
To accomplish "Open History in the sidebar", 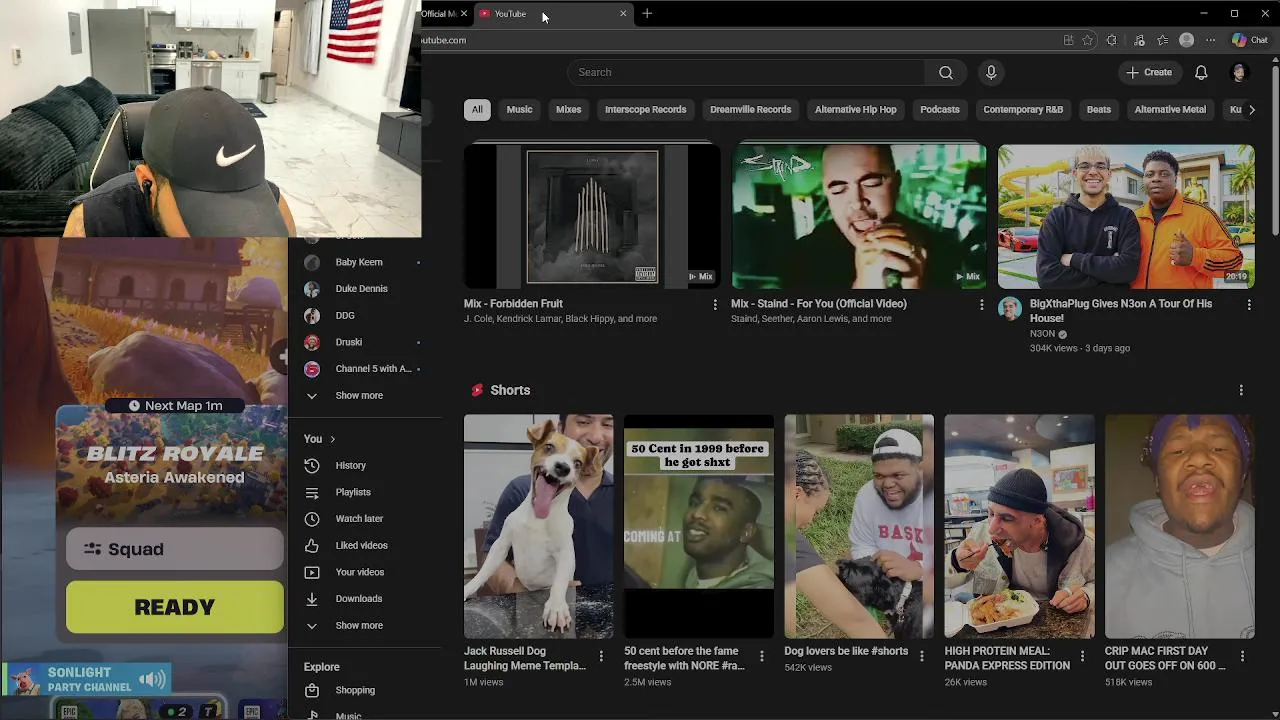I will coord(350,465).
